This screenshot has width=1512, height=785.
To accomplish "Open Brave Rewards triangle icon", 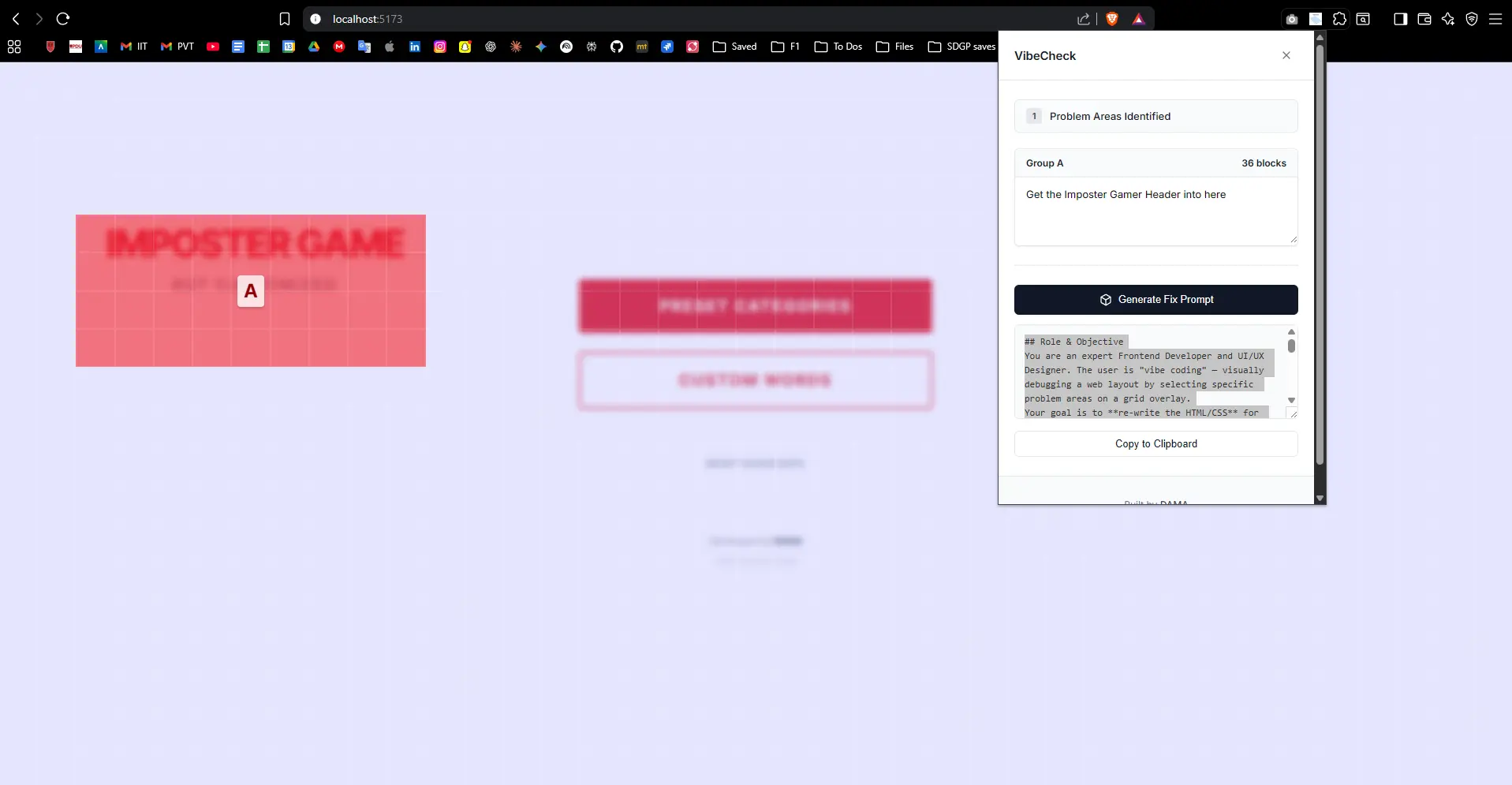I will [1138, 19].
